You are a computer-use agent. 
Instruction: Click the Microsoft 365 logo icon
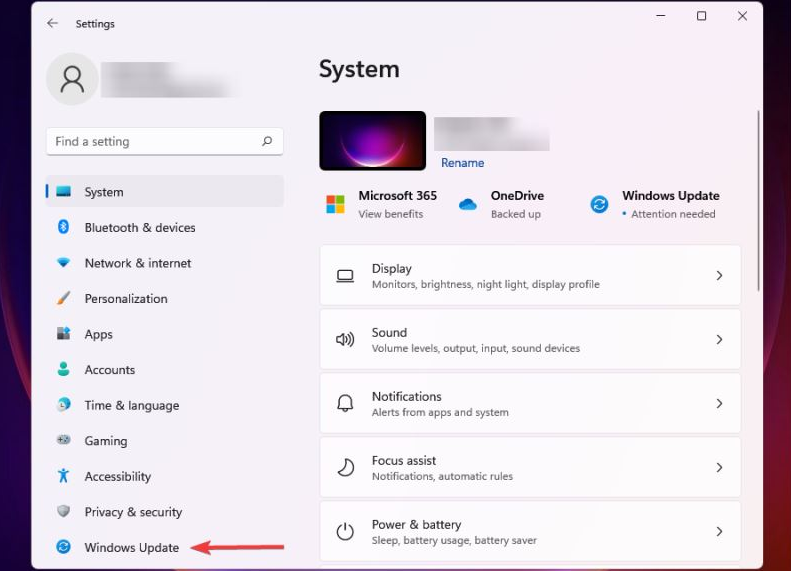[335, 204]
